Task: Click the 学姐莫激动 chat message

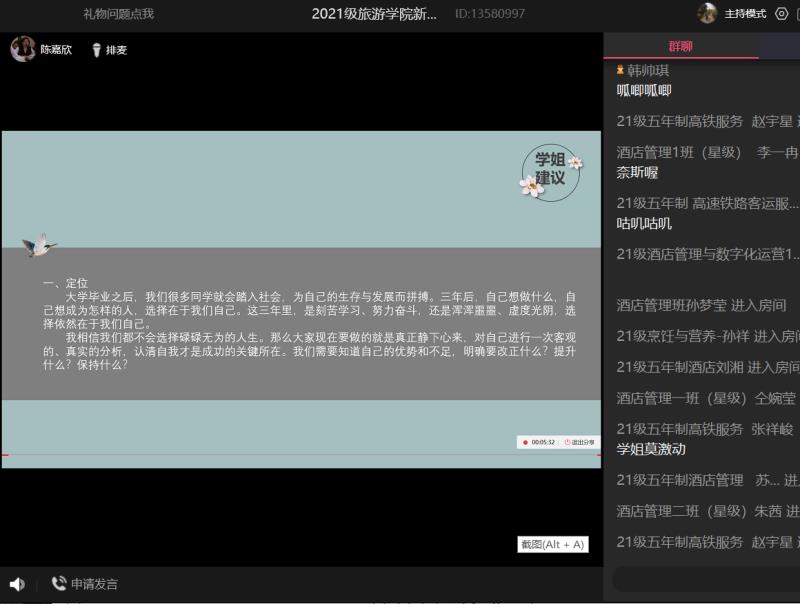Action: 651,449
